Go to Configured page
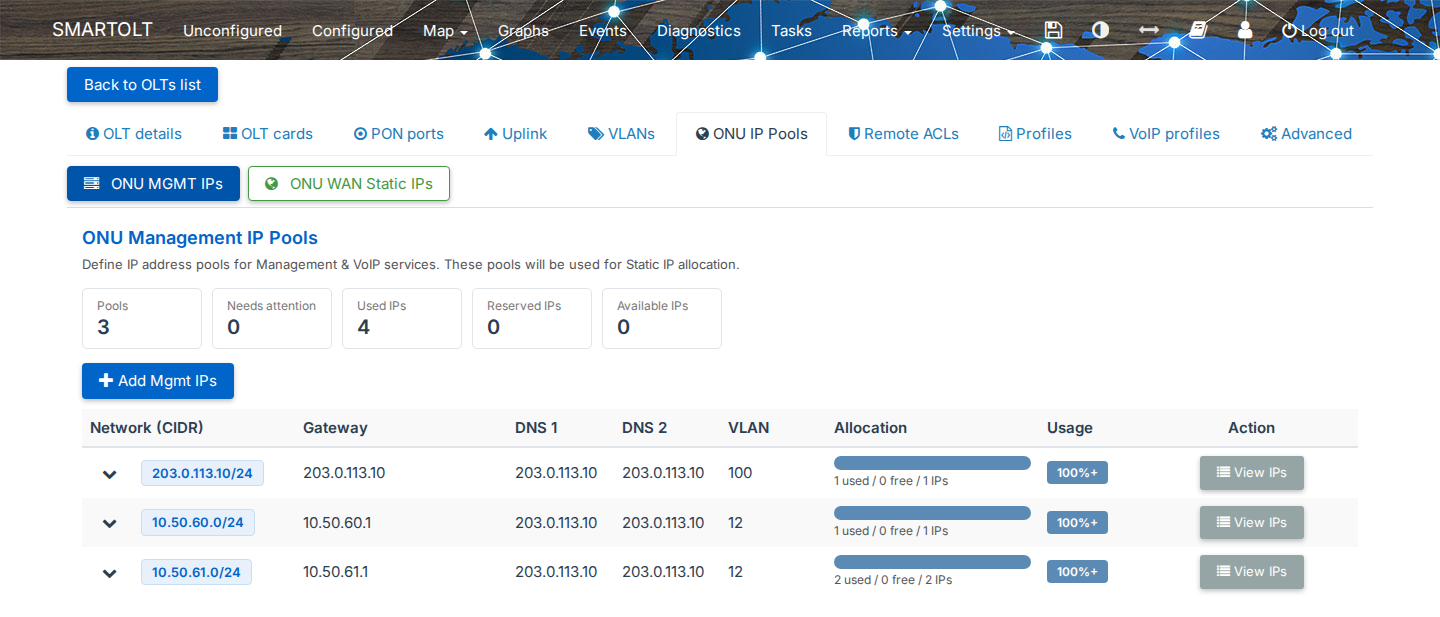The image size is (1440, 617). pyautogui.click(x=352, y=31)
